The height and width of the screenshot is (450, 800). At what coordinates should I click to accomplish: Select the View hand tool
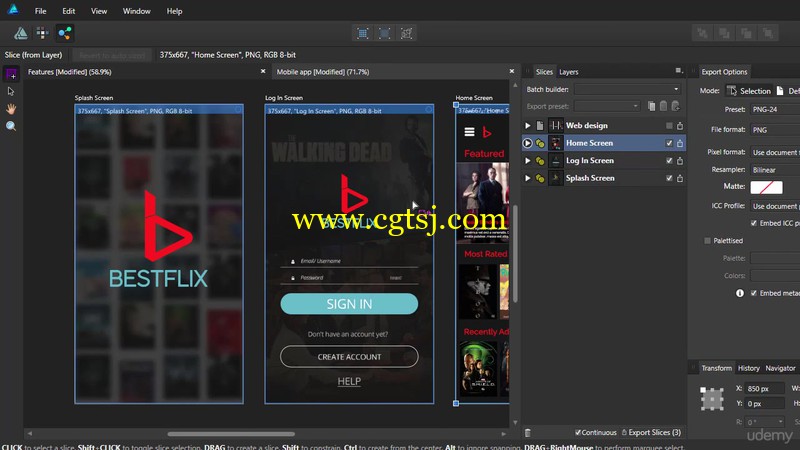(x=11, y=109)
